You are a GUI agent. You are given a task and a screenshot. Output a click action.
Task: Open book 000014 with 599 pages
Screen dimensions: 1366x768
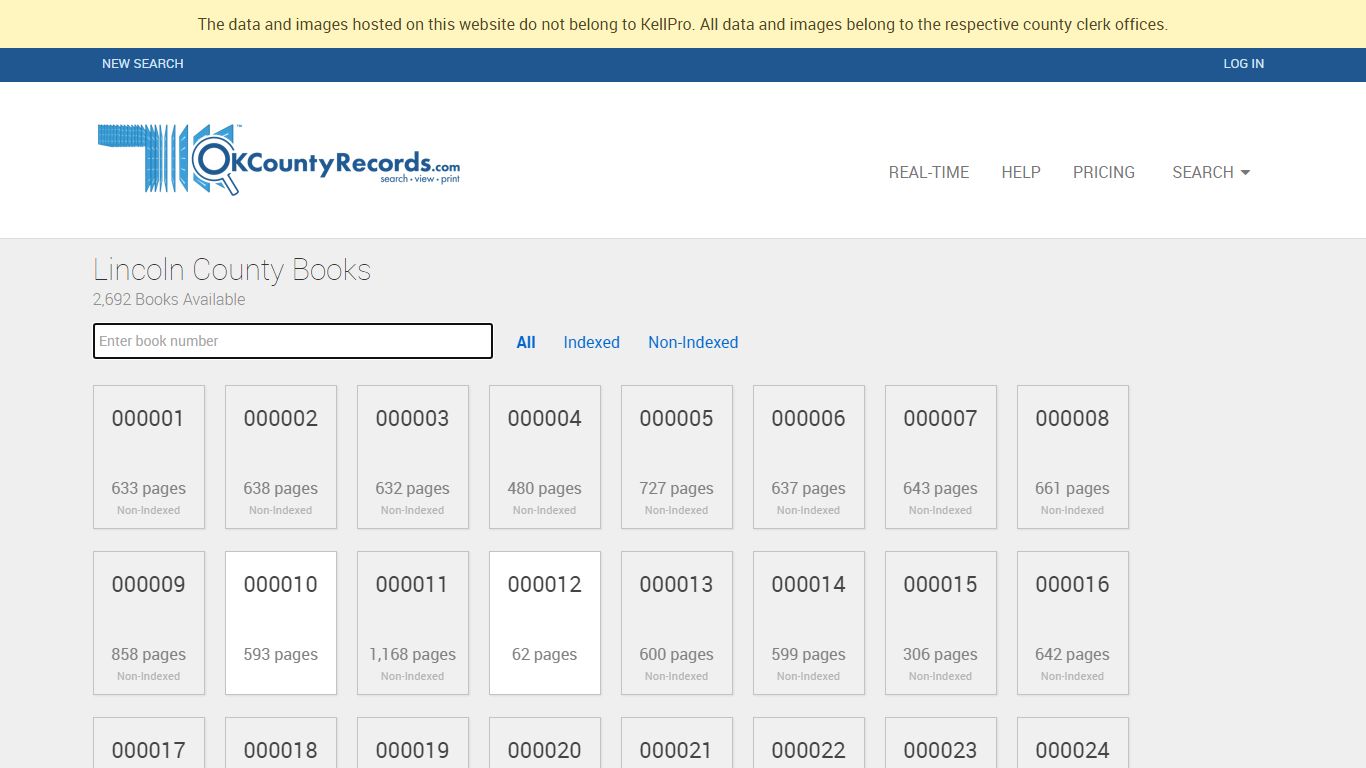(x=809, y=623)
